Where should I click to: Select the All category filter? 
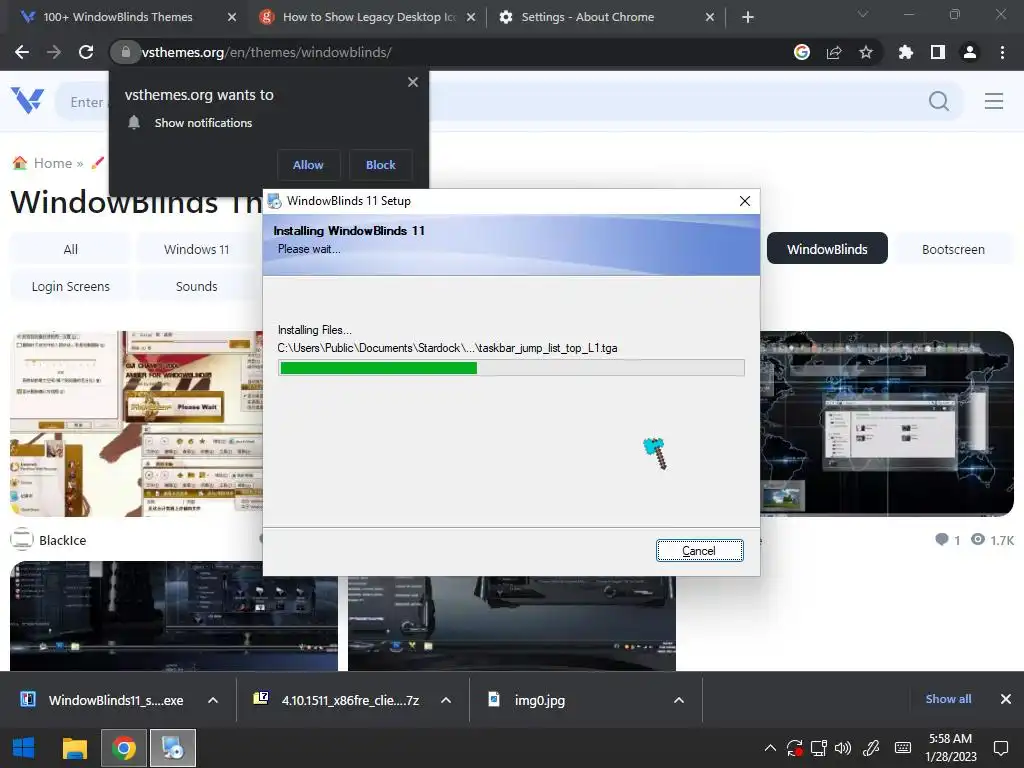(71, 249)
